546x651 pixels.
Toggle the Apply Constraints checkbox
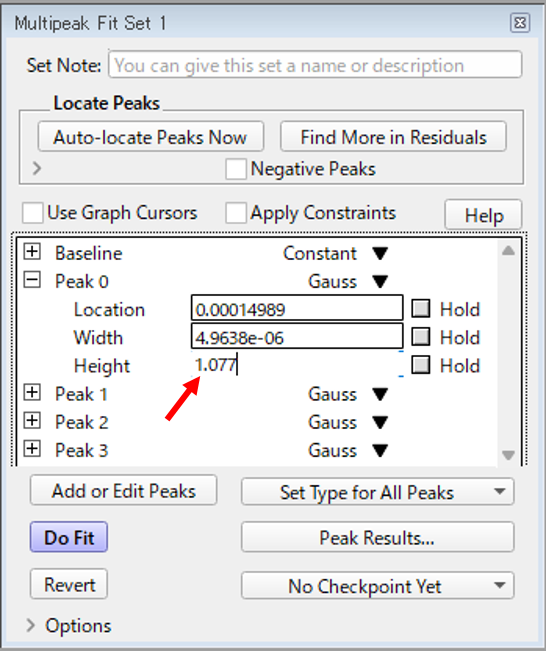[x=236, y=213]
